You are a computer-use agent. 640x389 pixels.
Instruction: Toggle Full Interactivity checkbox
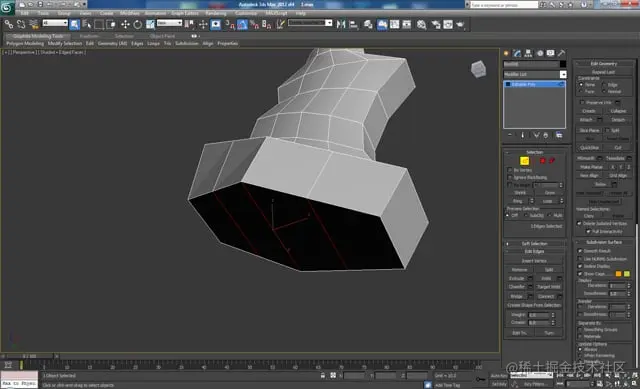588,231
